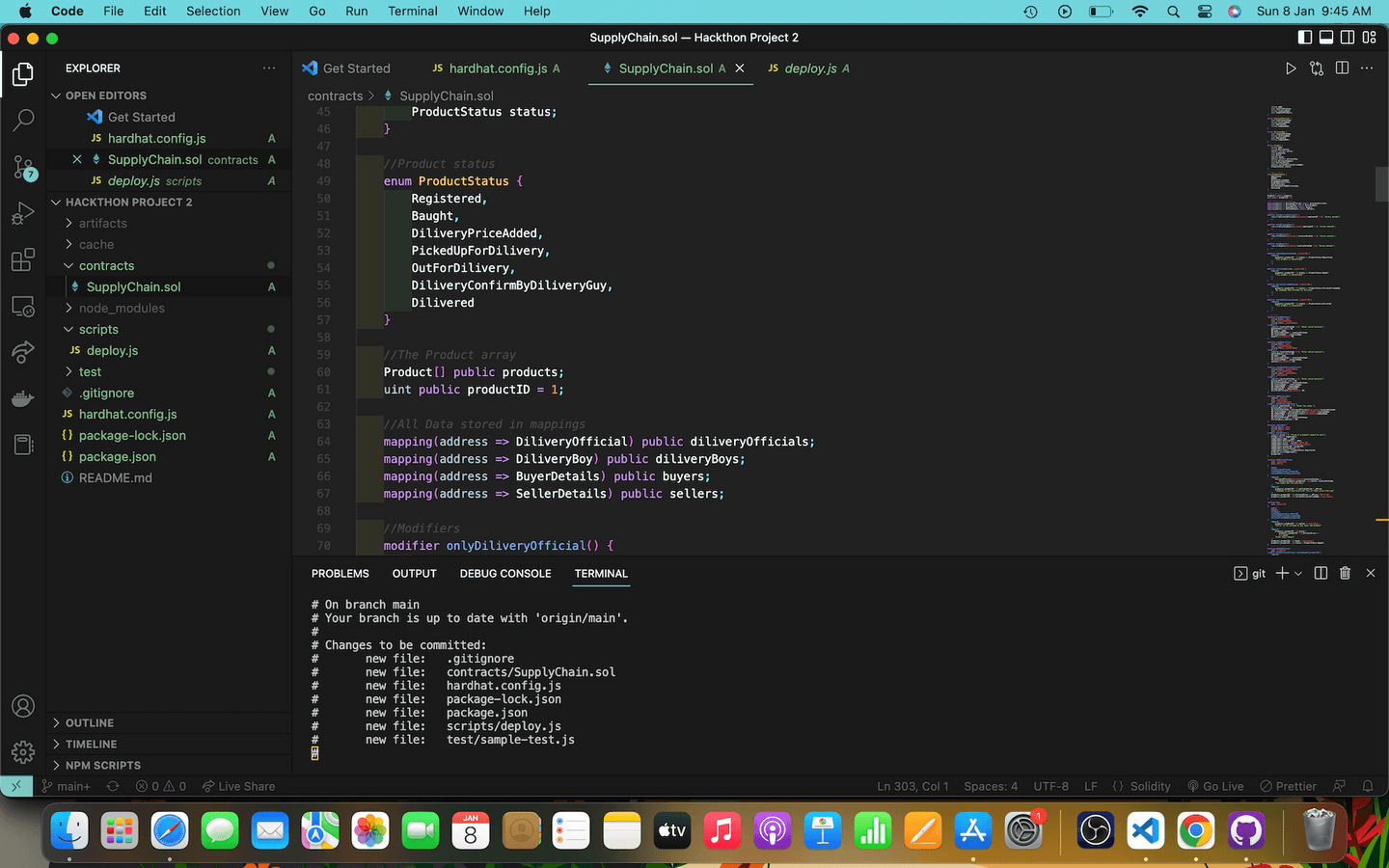The width and height of the screenshot is (1389, 868).
Task: Switch to hardhat.config.js editor tab
Action: tap(497, 68)
